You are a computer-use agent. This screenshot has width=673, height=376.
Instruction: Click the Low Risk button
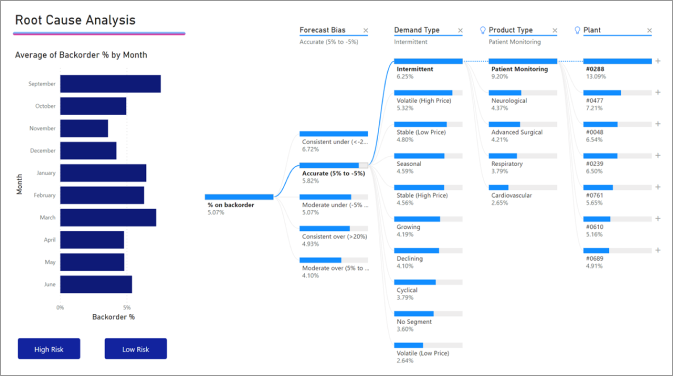136,349
